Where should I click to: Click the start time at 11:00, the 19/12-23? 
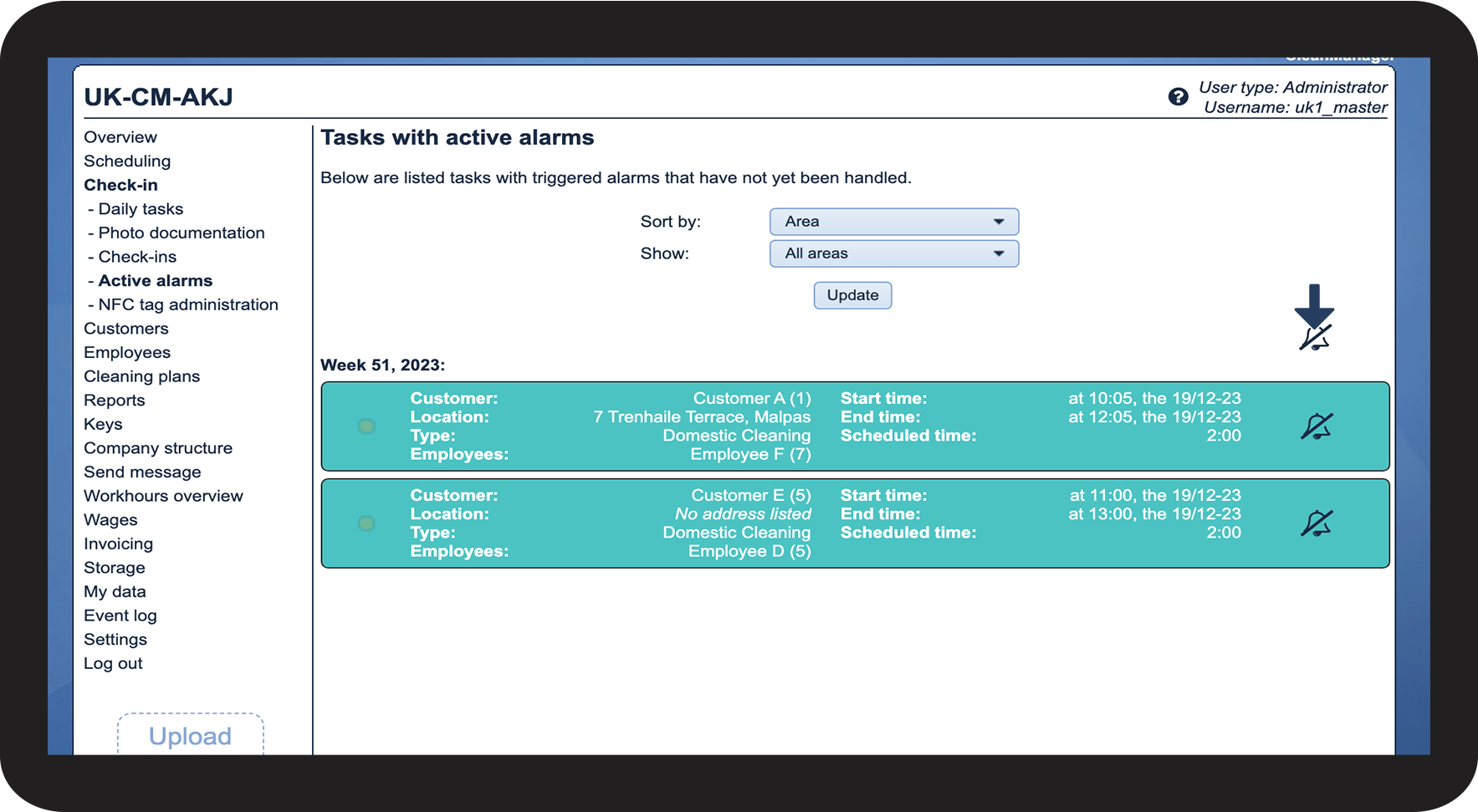point(1155,496)
